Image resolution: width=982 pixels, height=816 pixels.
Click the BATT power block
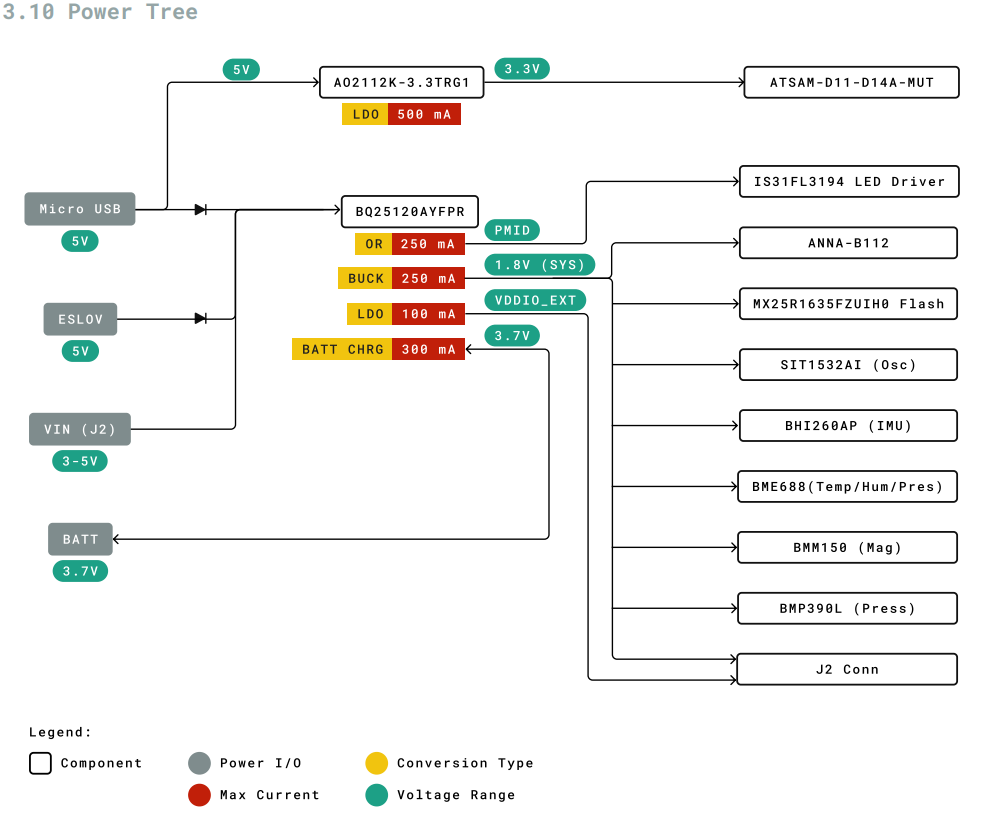80,539
